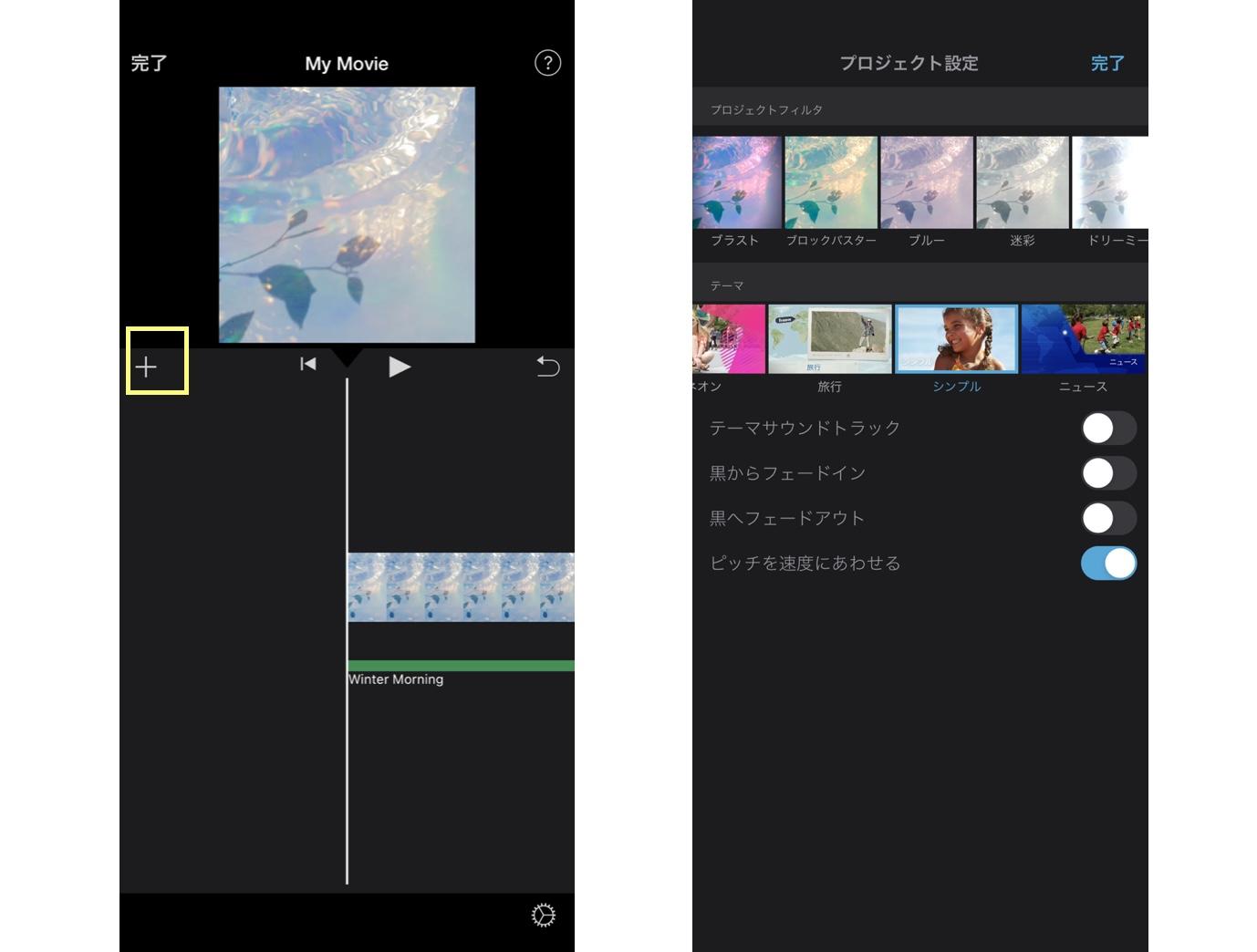
Task: Open project settings gear icon
Action: click(544, 916)
